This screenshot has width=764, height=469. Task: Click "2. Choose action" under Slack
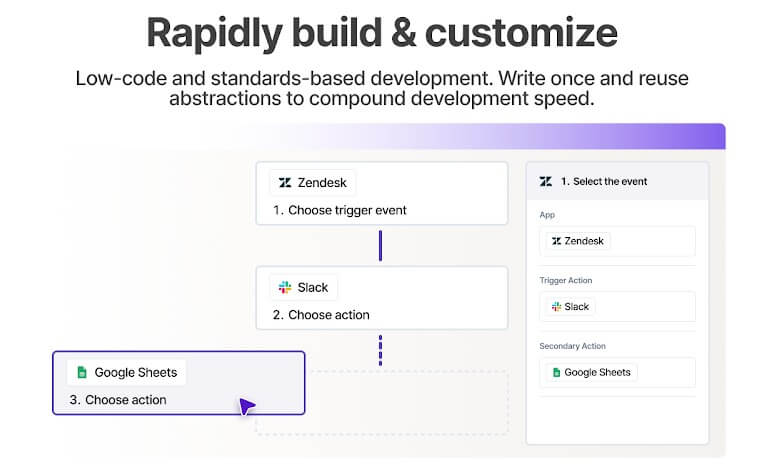[321, 315]
